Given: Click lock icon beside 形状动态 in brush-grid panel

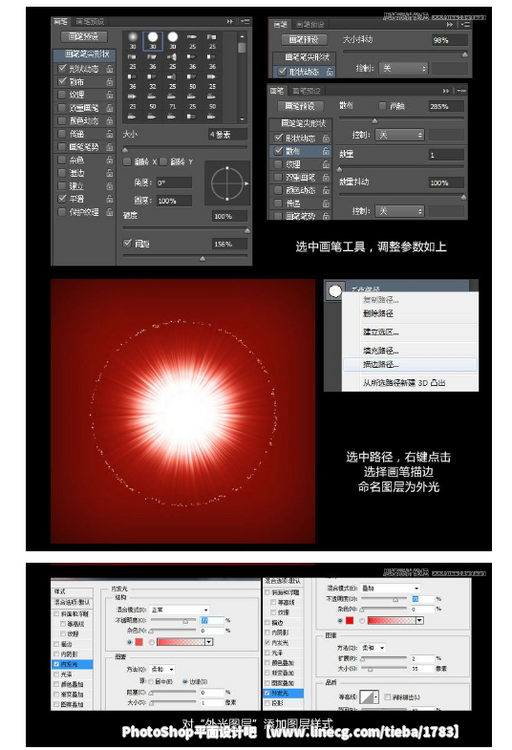Looking at the screenshot, I should pos(110,69).
